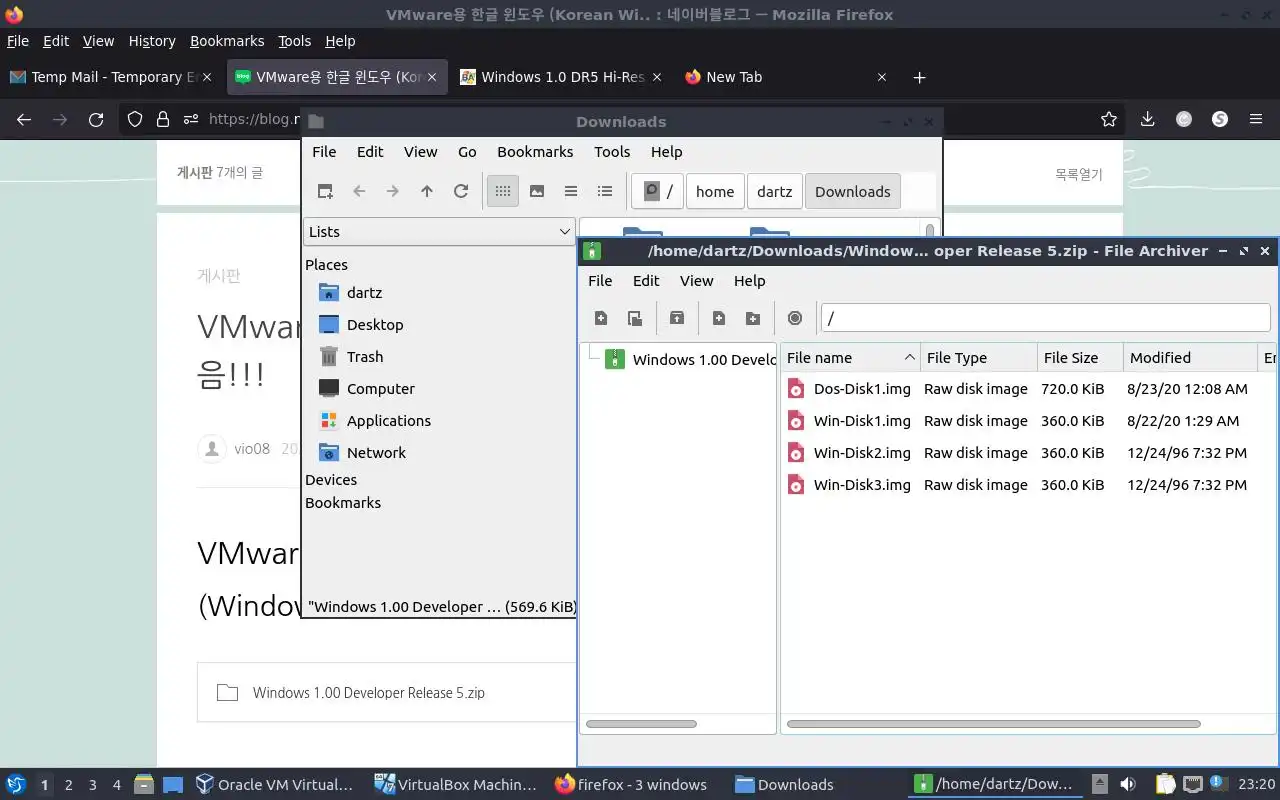Viewport: 1280px width, 800px height.
Task: Sort by Modified column header
Action: [x=1190, y=357]
